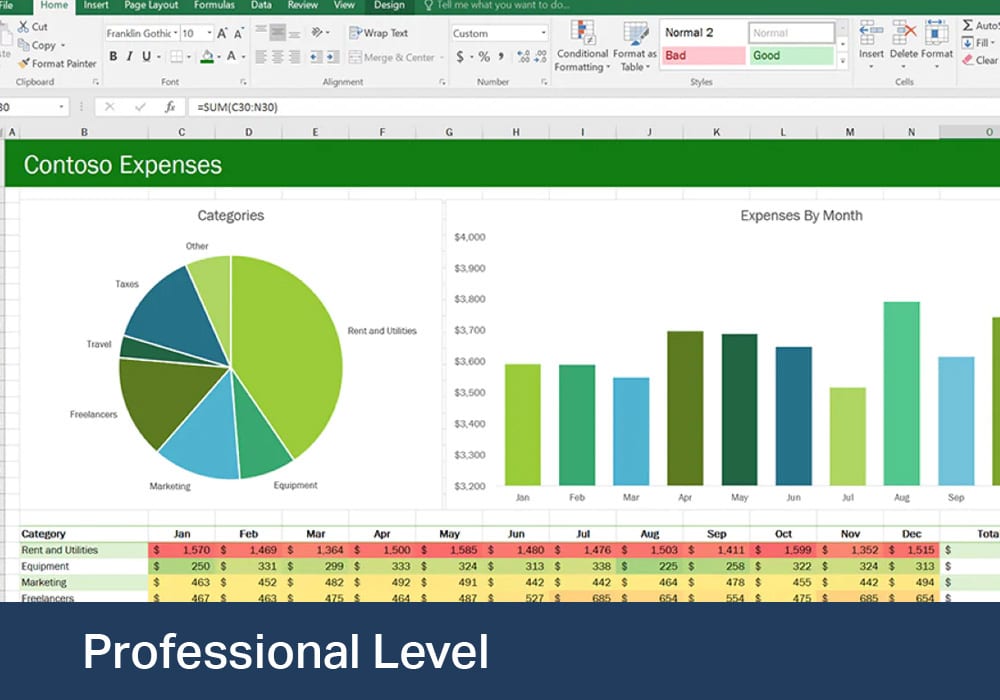1000x700 pixels.
Task: Cancel the formula bar entry
Action: tap(110, 107)
